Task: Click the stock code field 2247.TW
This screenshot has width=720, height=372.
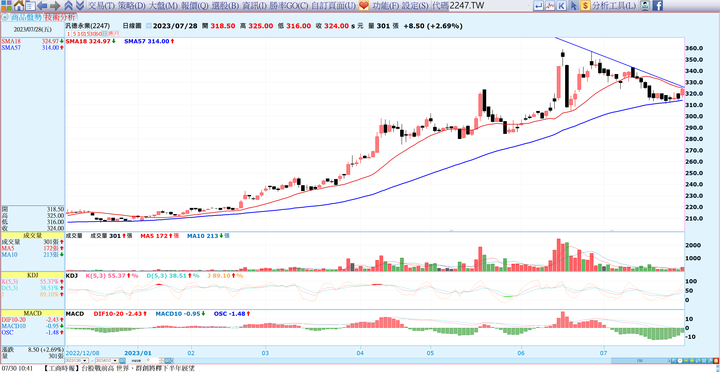Action: coord(490,6)
